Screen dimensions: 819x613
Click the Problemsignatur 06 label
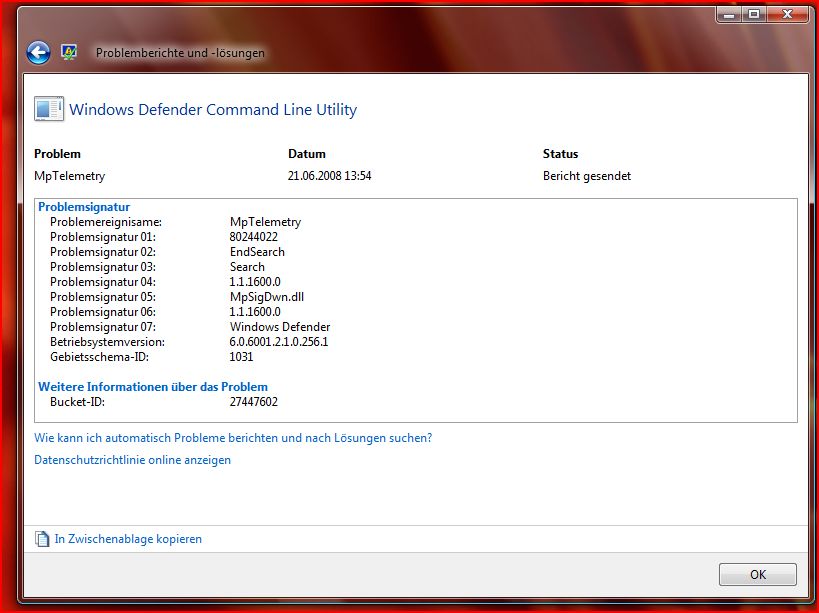coord(103,312)
